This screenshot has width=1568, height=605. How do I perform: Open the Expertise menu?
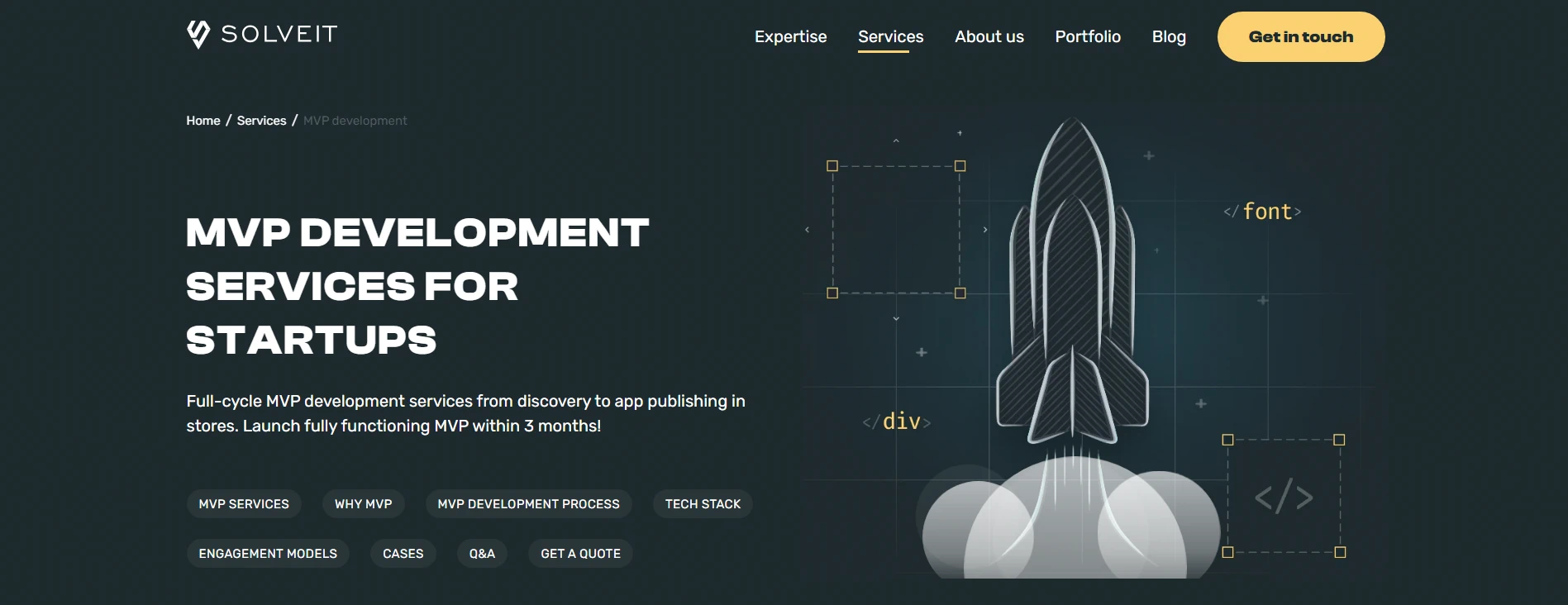coord(790,36)
